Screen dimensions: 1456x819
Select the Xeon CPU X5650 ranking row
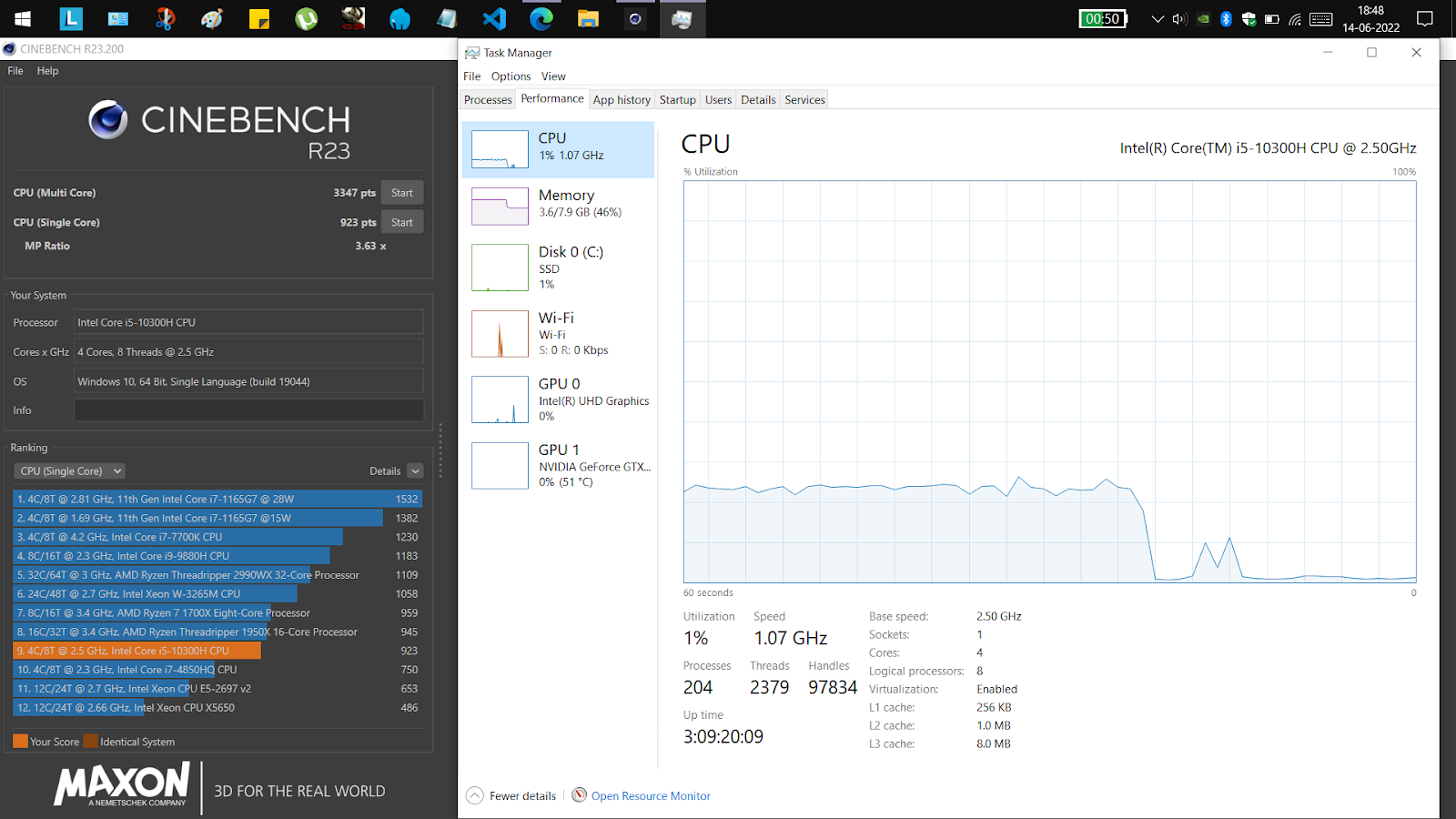[217, 708]
